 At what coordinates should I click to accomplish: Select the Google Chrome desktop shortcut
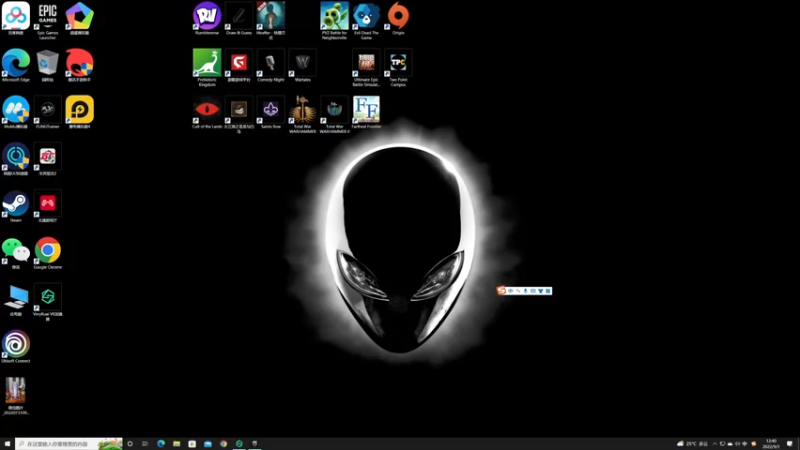tap(47, 253)
